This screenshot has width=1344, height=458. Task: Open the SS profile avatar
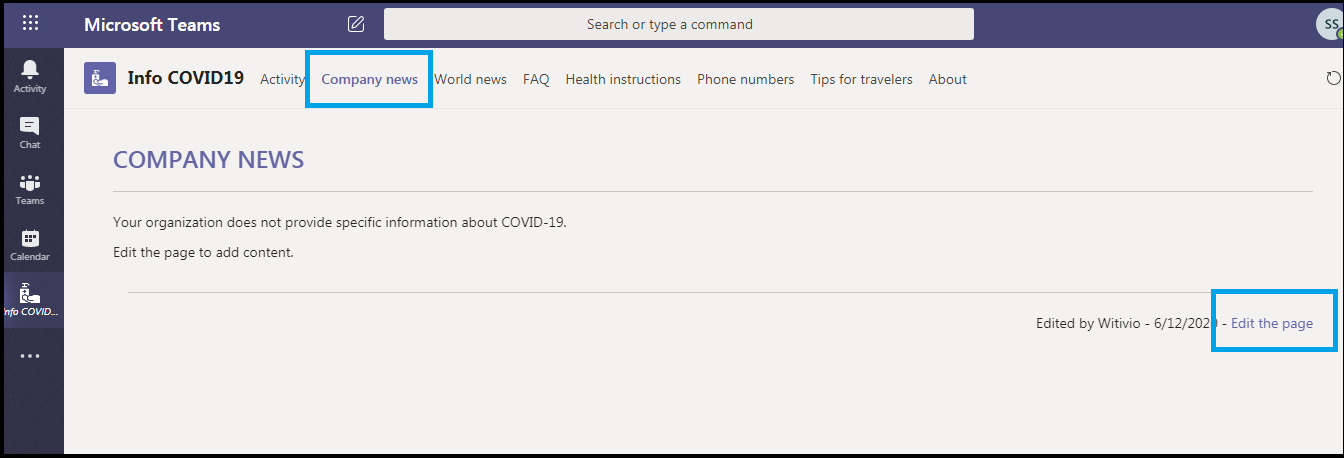pyautogui.click(x=1329, y=24)
